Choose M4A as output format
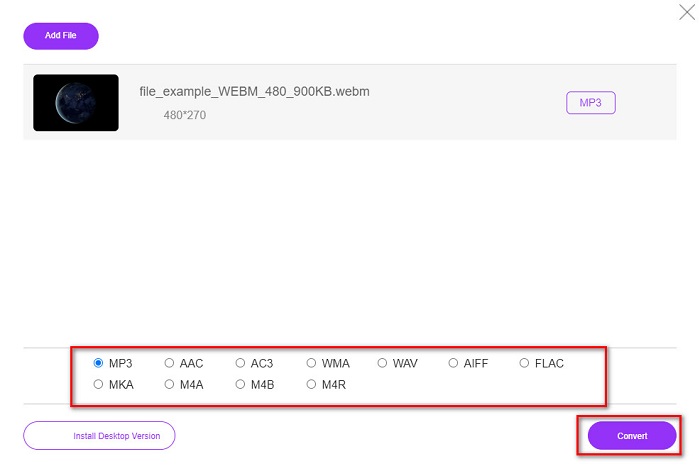This screenshot has height=471, width=700. (170, 384)
